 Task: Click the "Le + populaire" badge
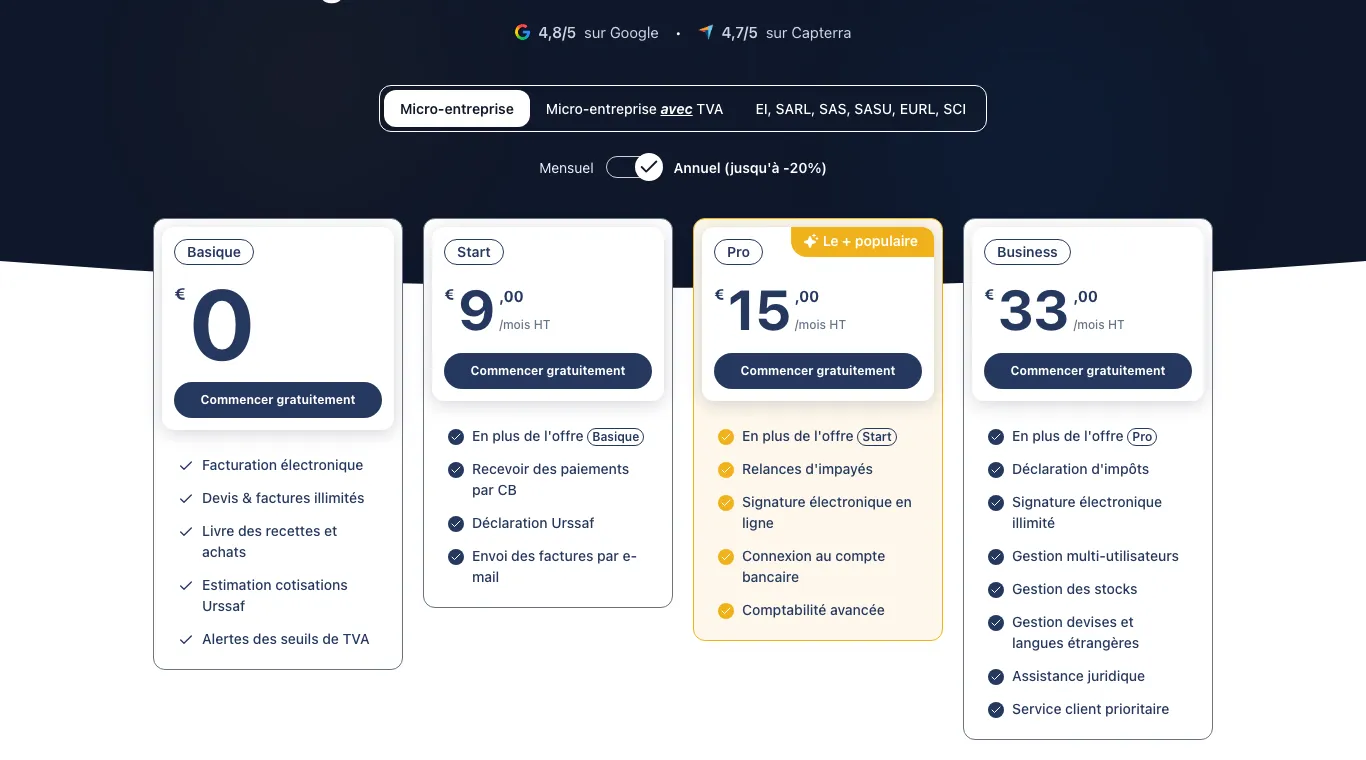(862, 241)
